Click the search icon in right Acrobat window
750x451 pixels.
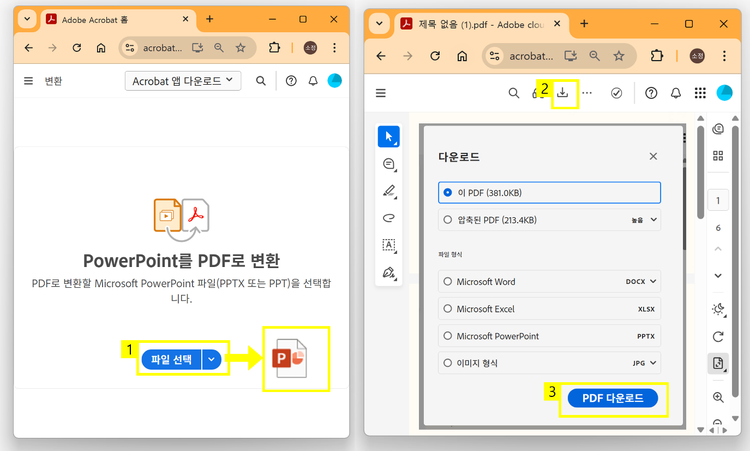(x=514, y=93)
